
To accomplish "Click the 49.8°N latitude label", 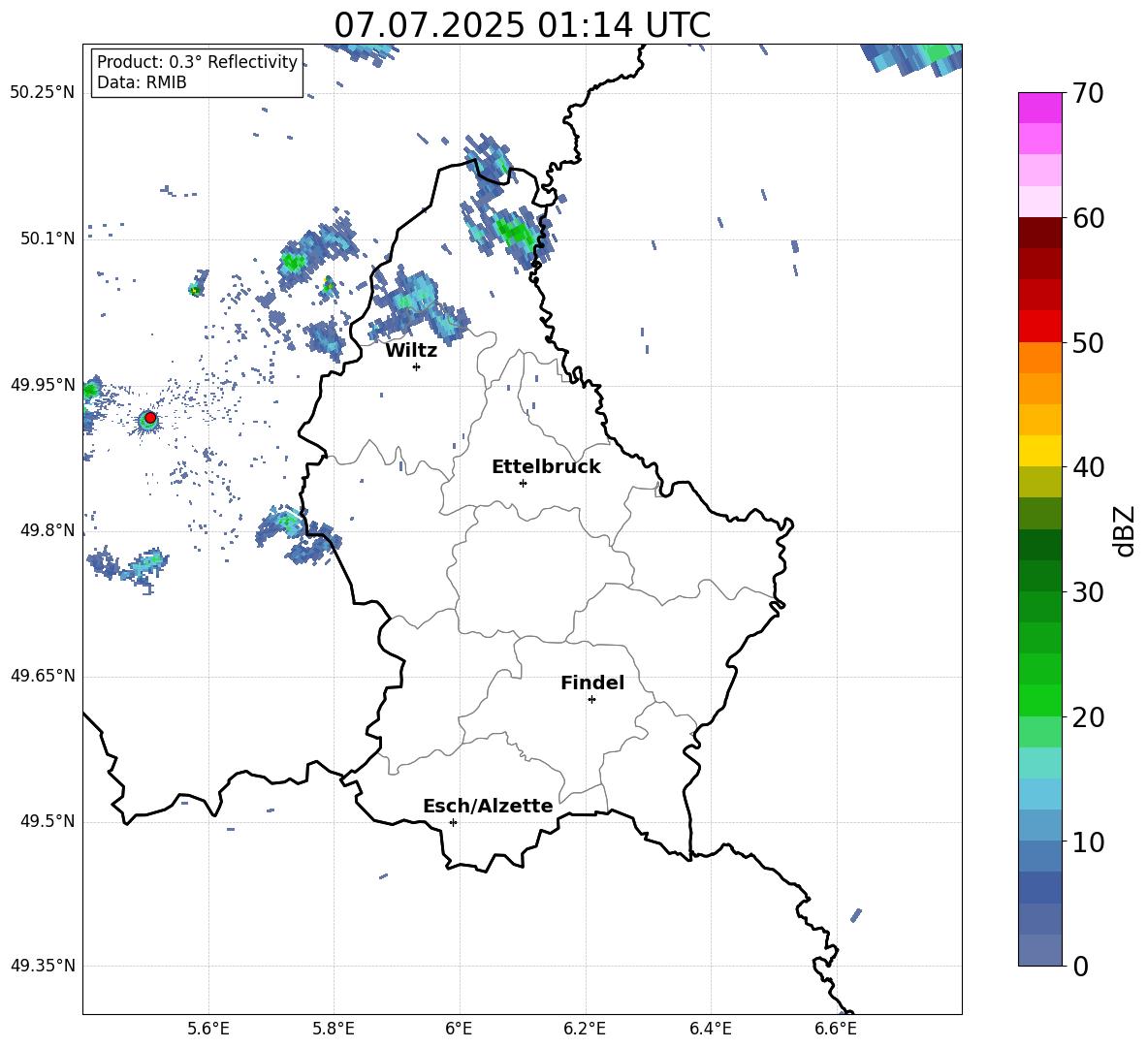I will (x=48, y=530).
